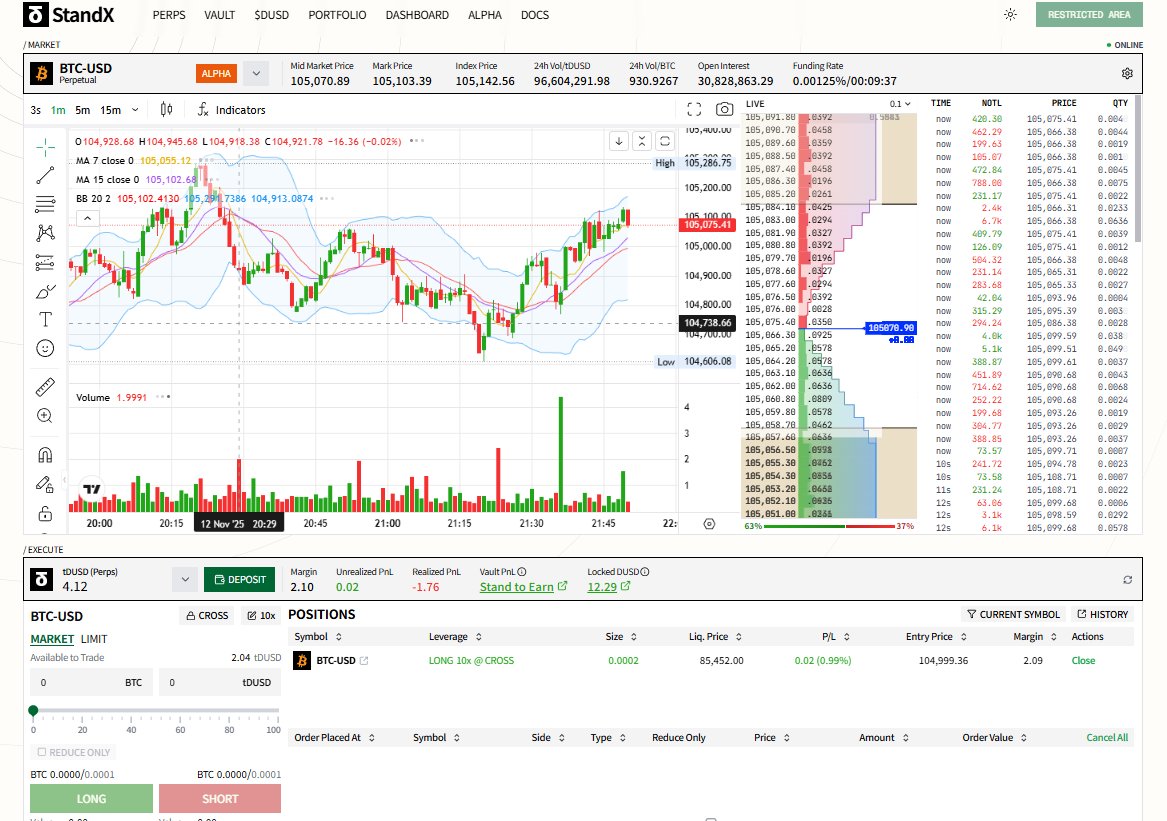Open the PORTFOLIO page
Screen dimensions: 1167x821
[337, 15]
